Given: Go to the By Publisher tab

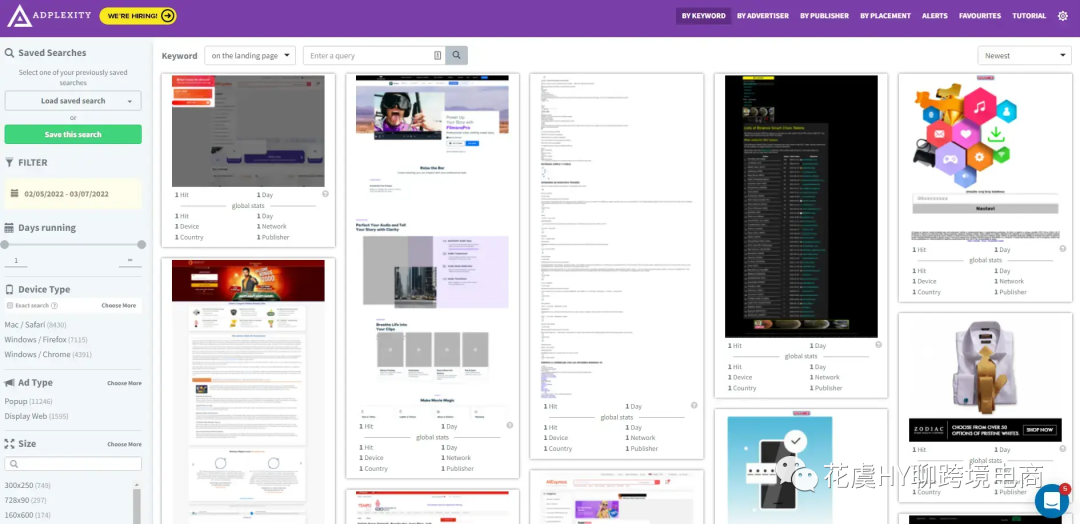Looking at the screenshot, I should tap(824, 16).
